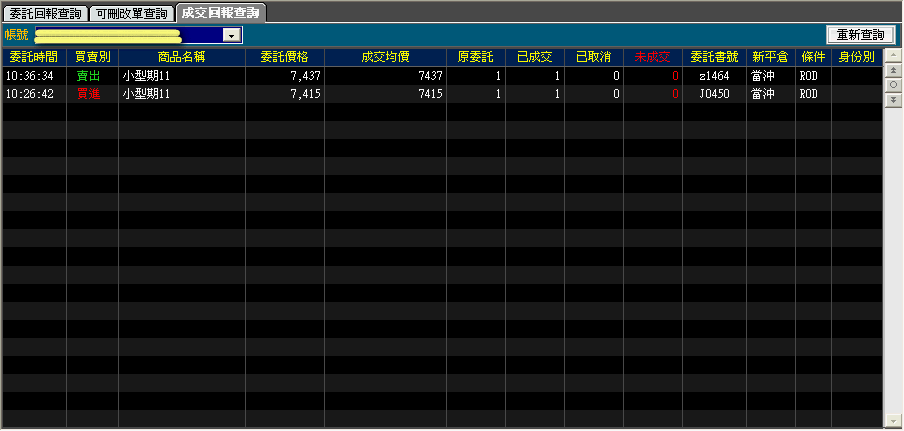Viewport: 904px width, 431px height.
Task: Click the 已取消 column header
Action: (593, 57)
